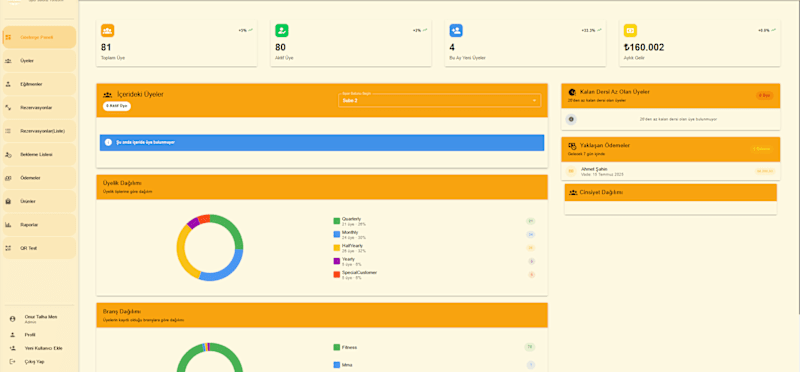Open Rezervasyonlar(Liste) from the sidebar
The height and width of the screenshot is (372, 800).
click(39, 131)
